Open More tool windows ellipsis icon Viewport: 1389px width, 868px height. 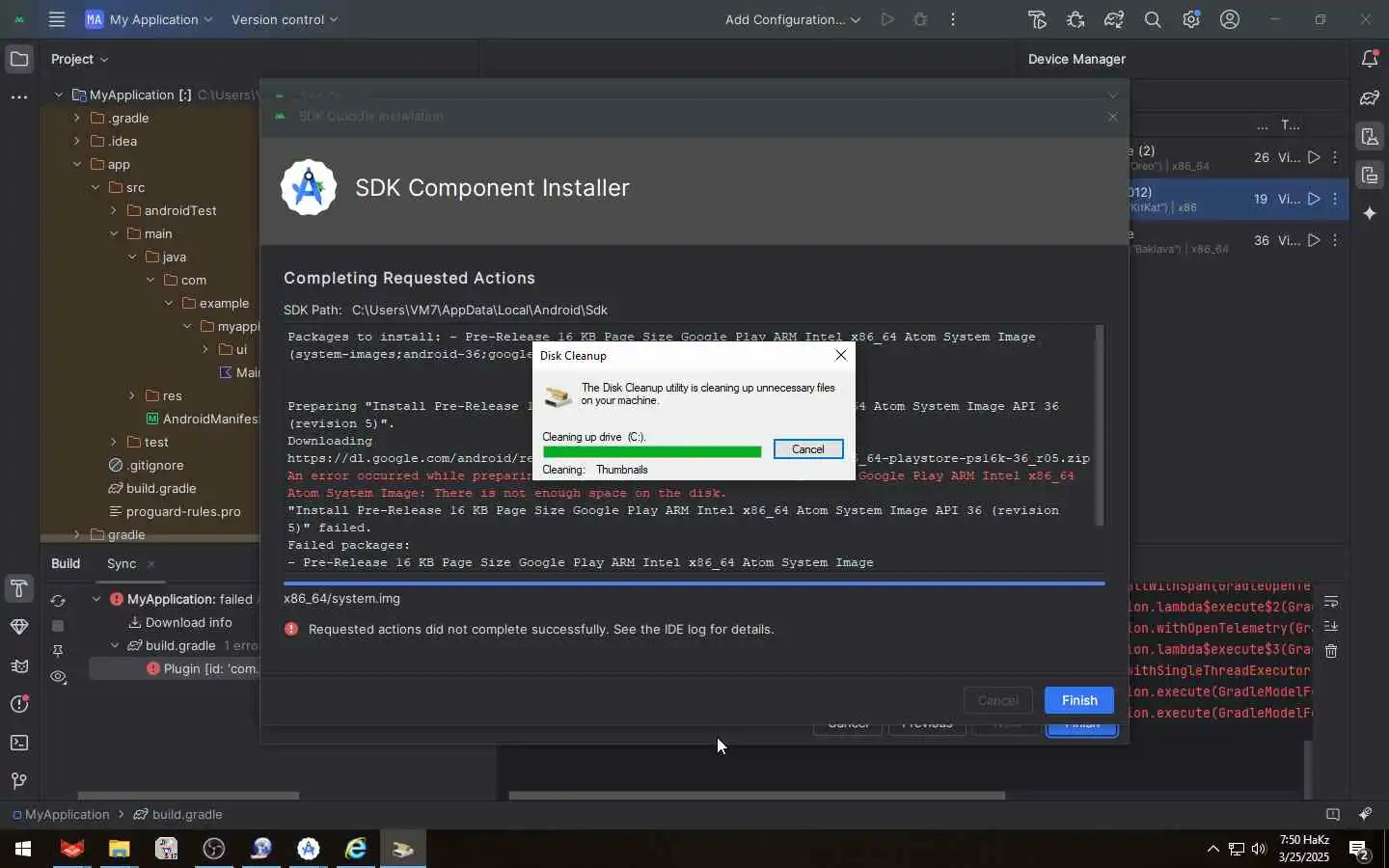click(x=19, y=97)
